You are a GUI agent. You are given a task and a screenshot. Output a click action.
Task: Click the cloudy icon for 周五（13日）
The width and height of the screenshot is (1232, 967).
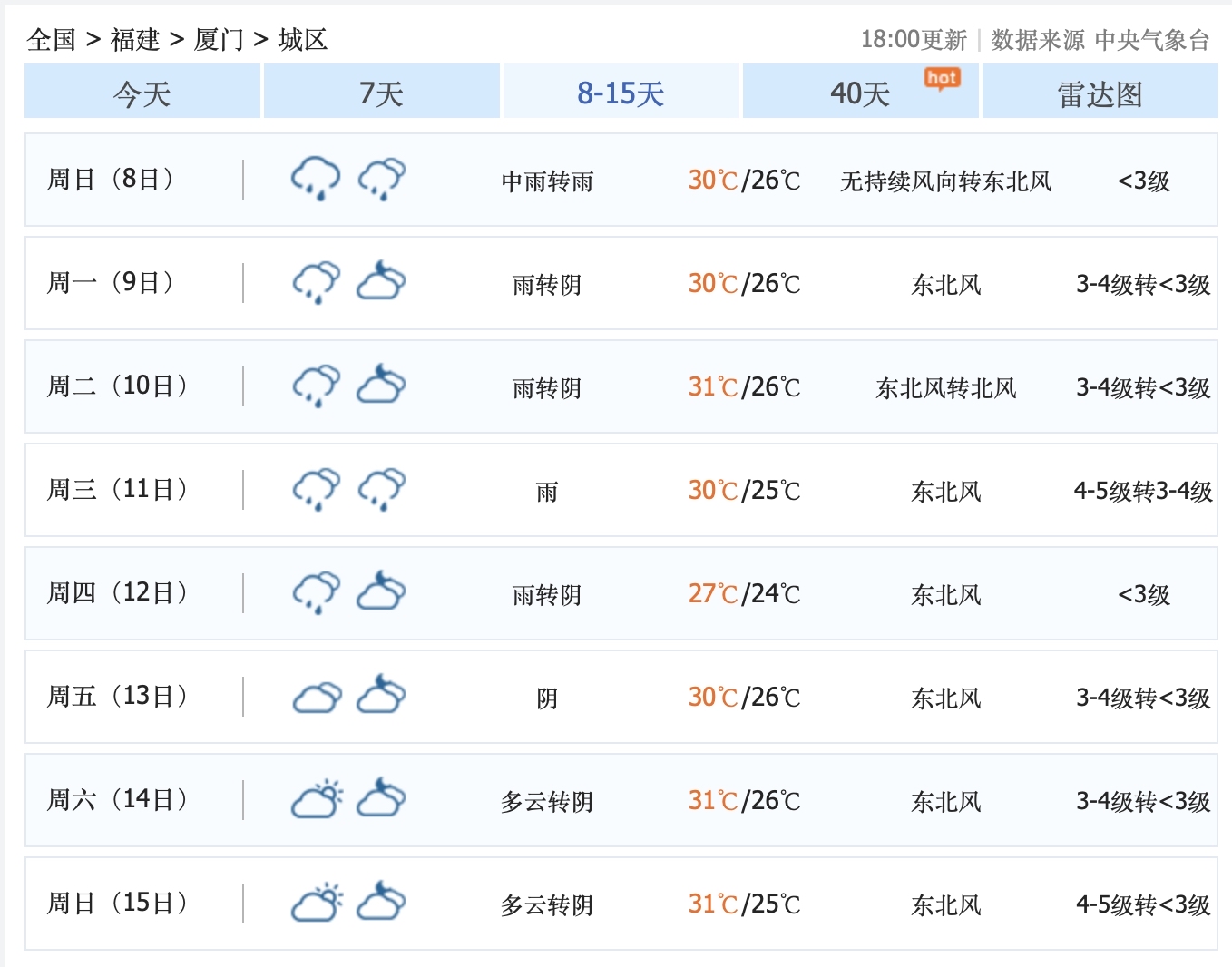pos(315,696)
